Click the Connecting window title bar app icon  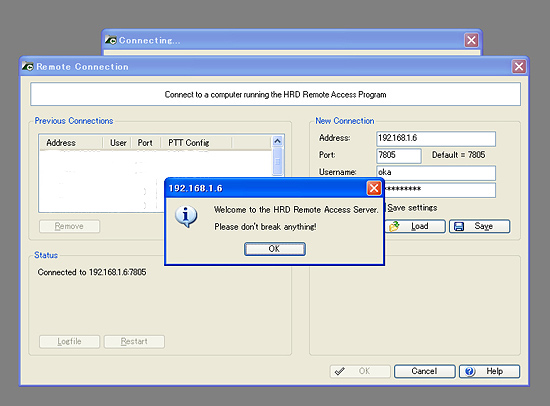pos(110,40)
